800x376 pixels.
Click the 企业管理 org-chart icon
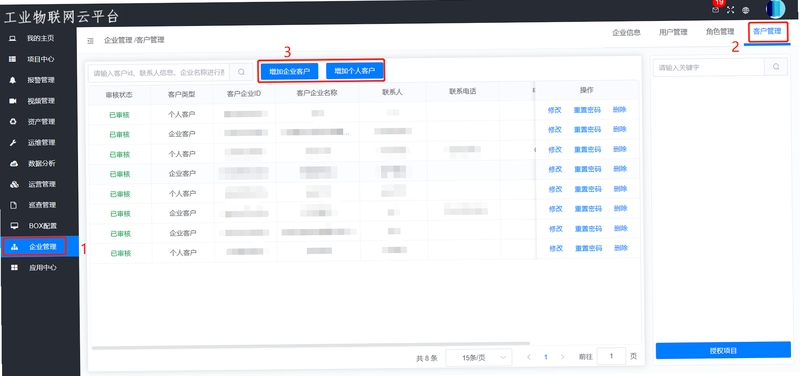click(x=14, y=247)
